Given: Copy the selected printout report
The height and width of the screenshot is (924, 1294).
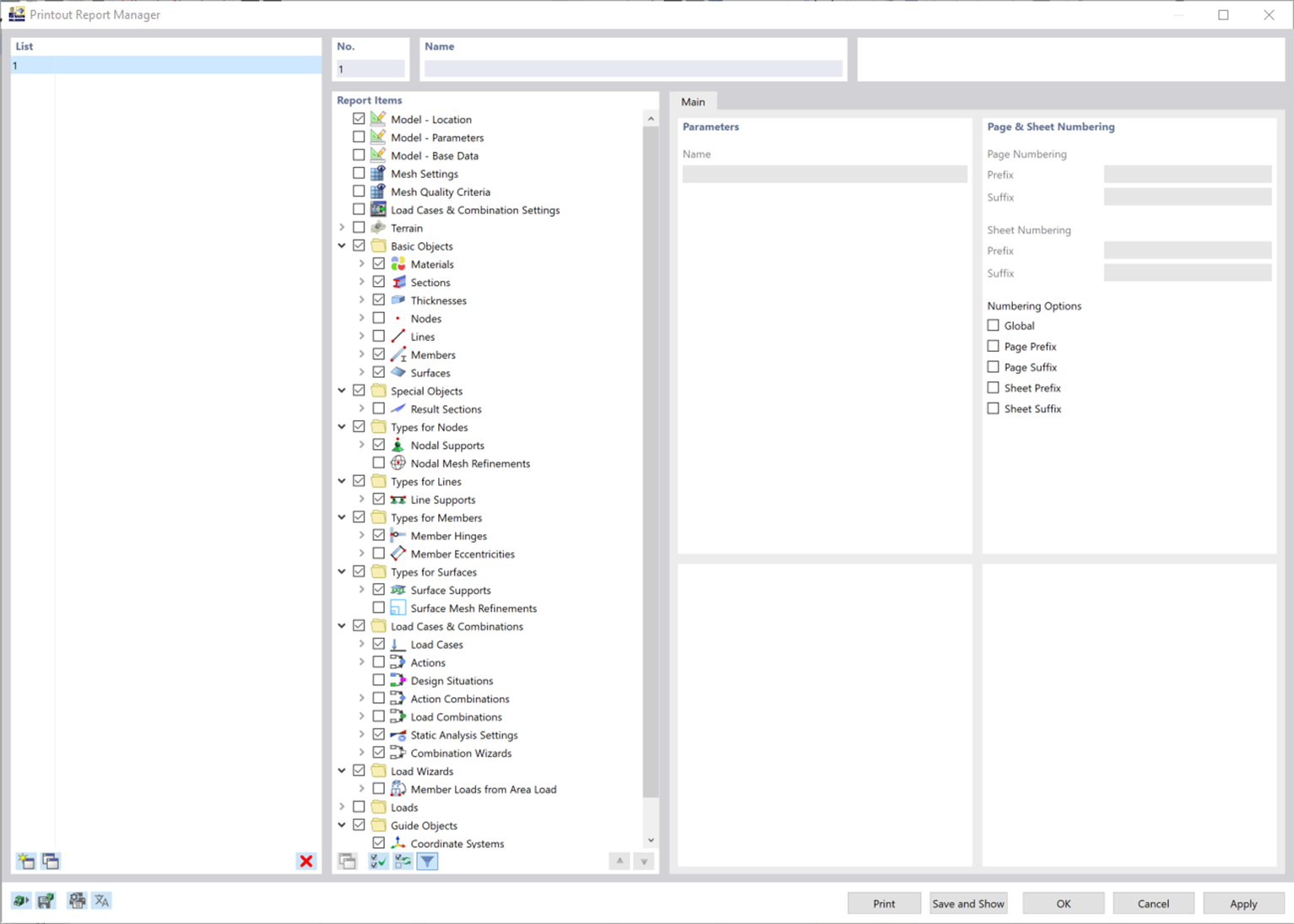Looking at the screenshot, I should pyautogui.click(x=51, y=861).
